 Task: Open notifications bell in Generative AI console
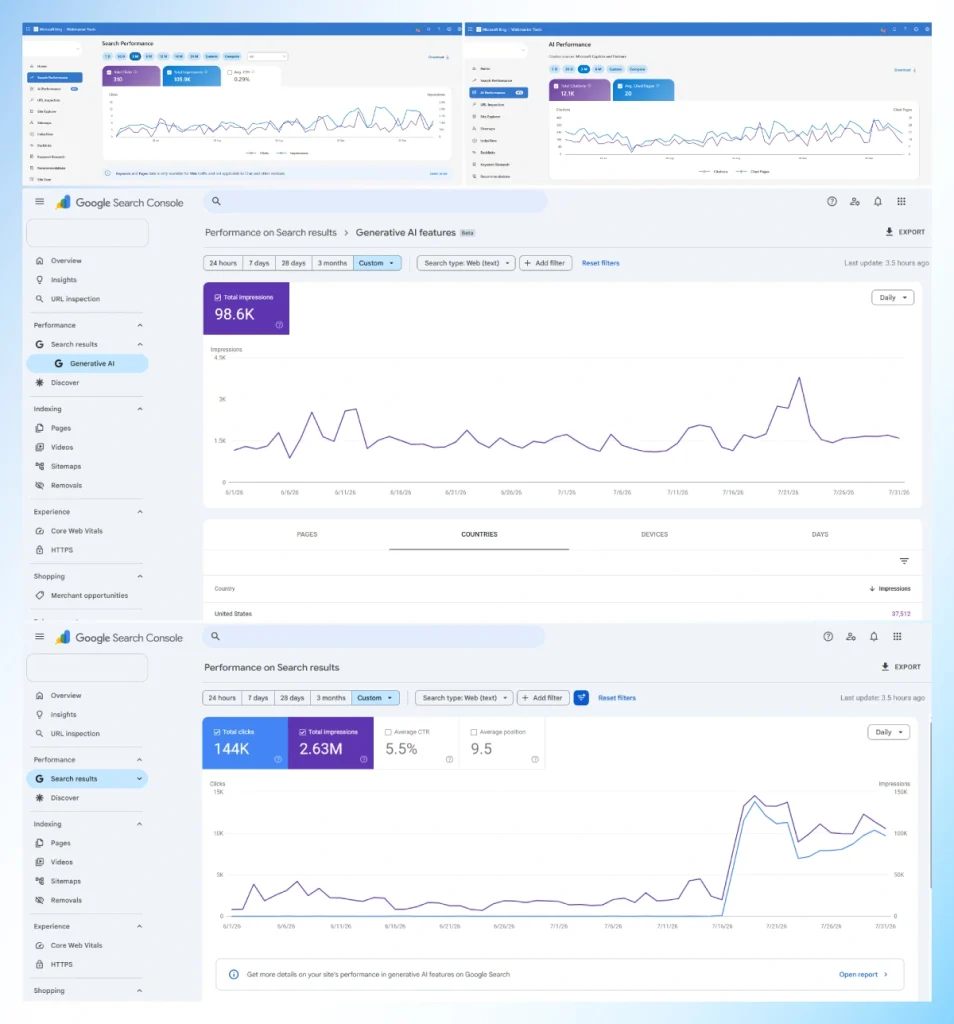click(x=878, y=202)
